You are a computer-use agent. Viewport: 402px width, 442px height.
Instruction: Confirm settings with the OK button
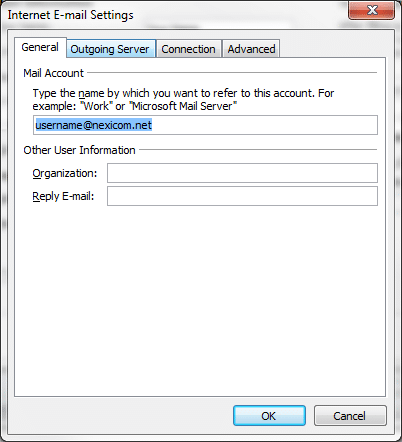coord(269,416)
